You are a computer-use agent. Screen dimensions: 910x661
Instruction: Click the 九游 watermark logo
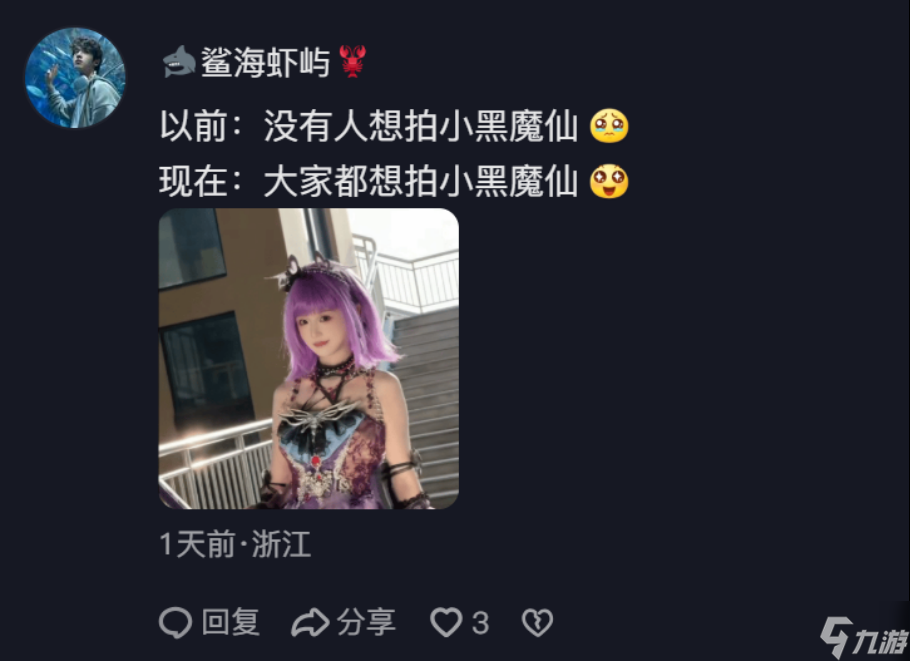(864, 637)
